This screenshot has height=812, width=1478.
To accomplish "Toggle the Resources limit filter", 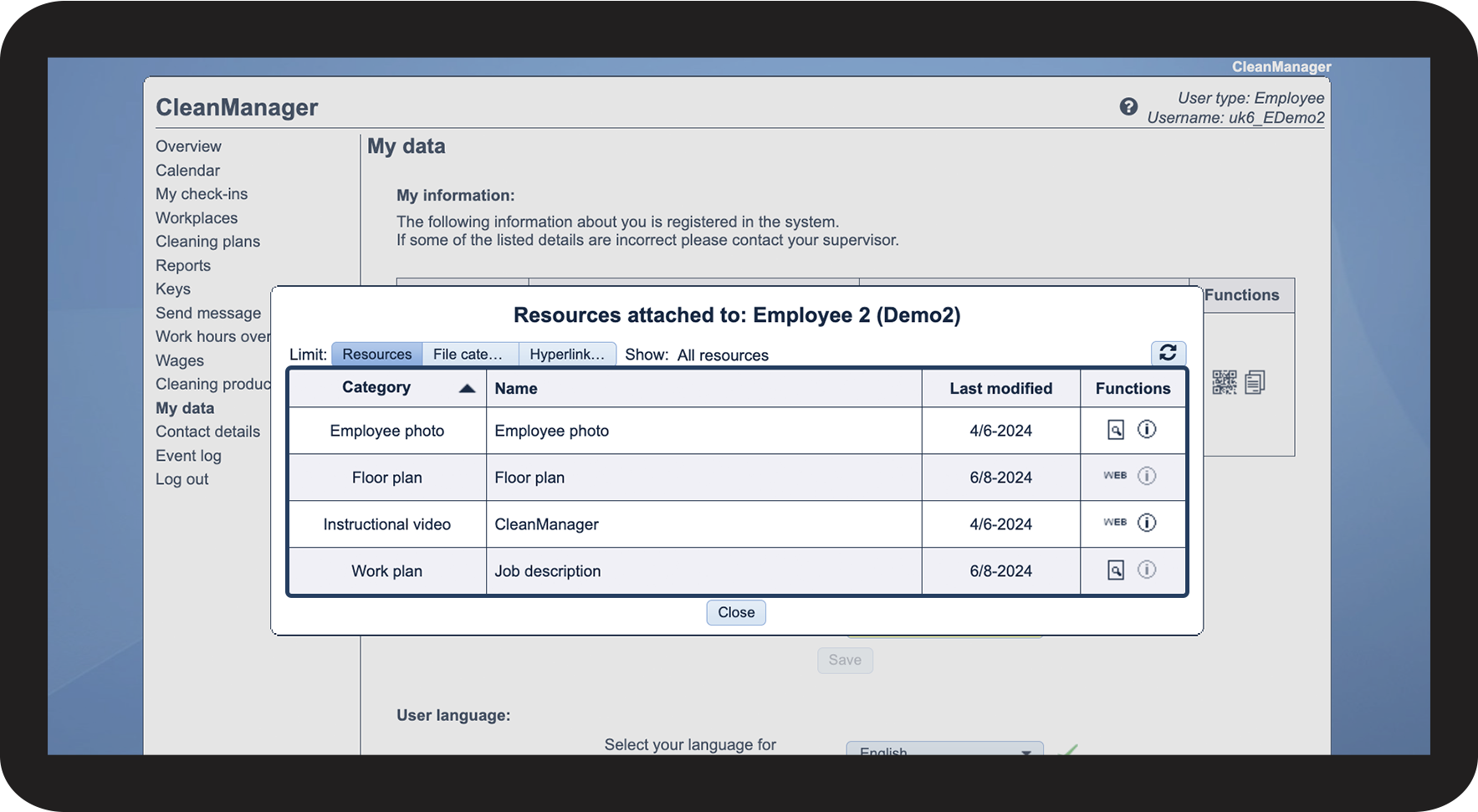I will 376,355.
